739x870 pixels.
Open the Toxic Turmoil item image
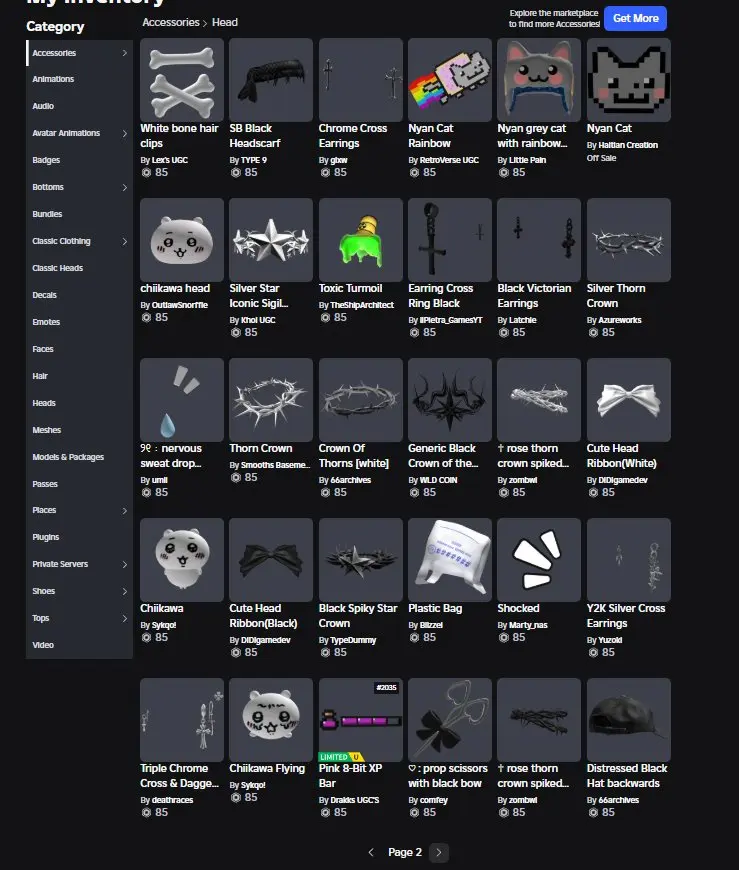[361, 240]
